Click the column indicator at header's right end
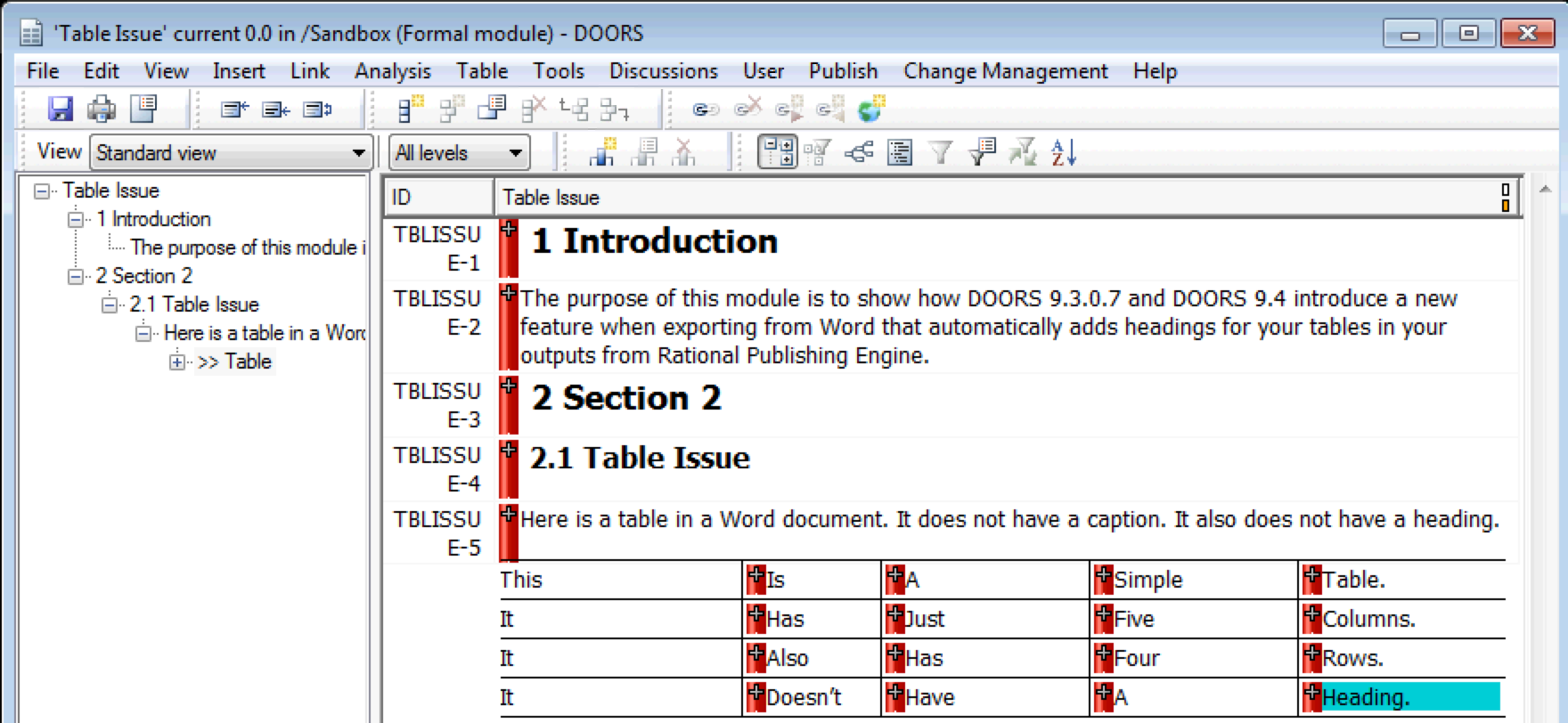The image size is (1568, 723). tap(1506, 198)
